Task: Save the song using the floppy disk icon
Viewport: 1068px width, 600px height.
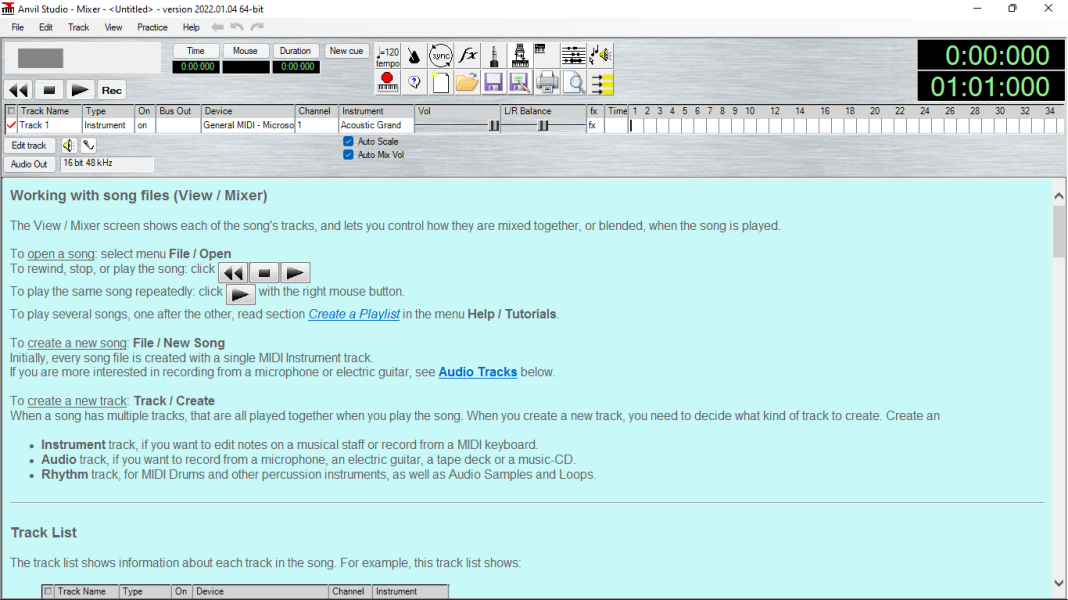Action: [x=493, y=83]
